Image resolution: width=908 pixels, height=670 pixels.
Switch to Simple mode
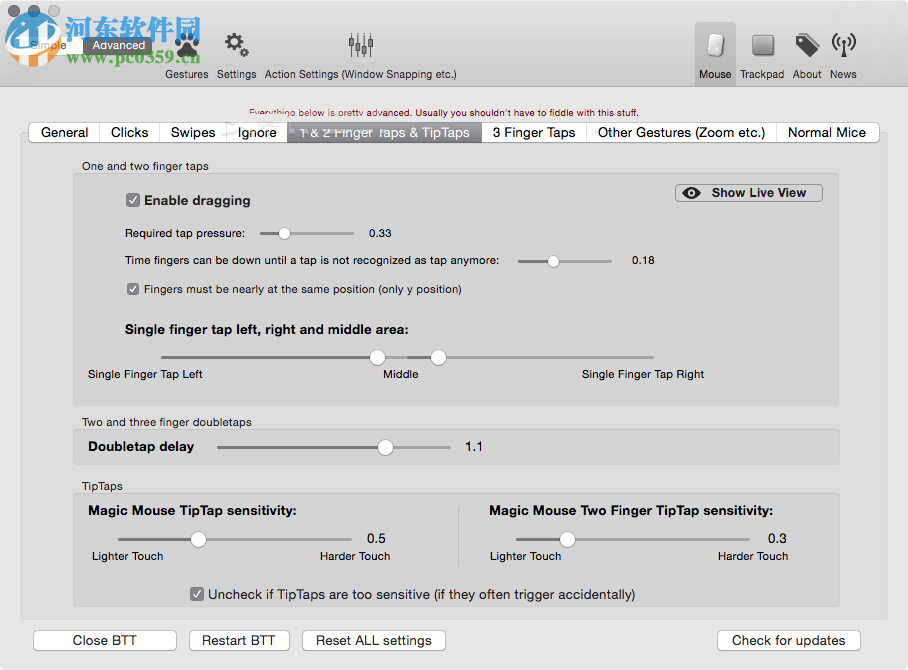pyautogui.click(x=48, y=45)
